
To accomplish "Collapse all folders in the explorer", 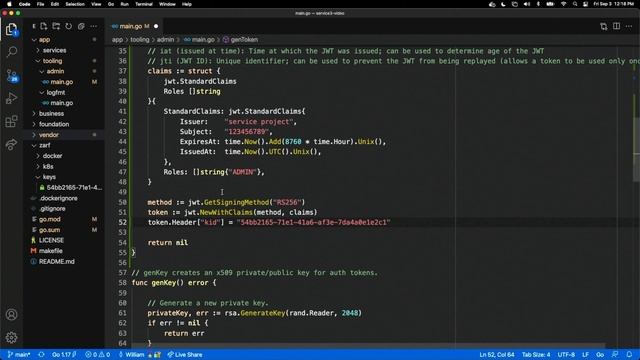I will tap(81, 26).
